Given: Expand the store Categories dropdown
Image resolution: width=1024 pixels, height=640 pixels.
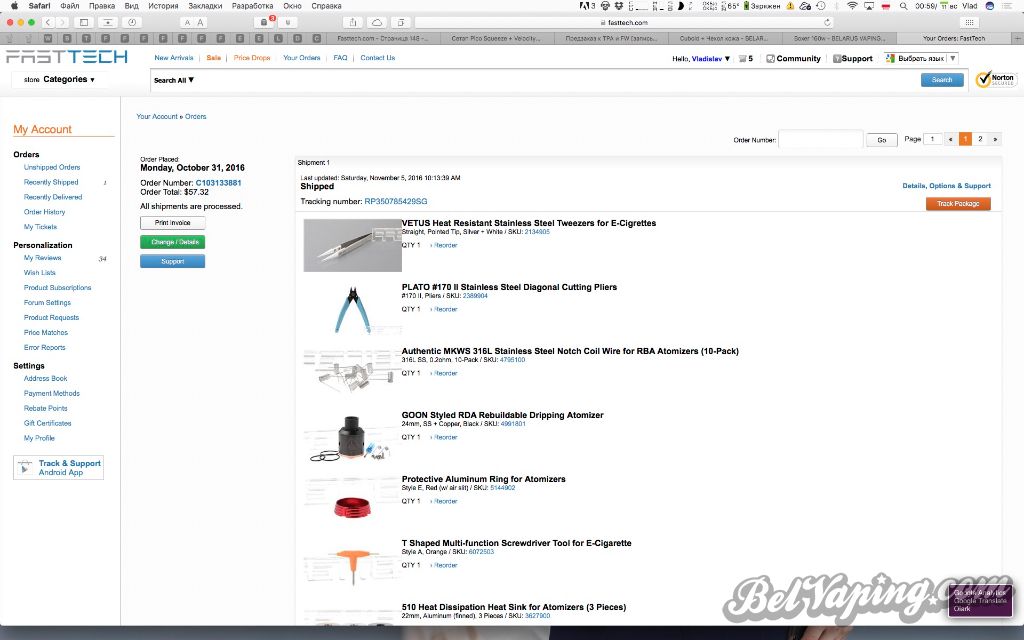Looking at the screenshot, I should [59, 80].
